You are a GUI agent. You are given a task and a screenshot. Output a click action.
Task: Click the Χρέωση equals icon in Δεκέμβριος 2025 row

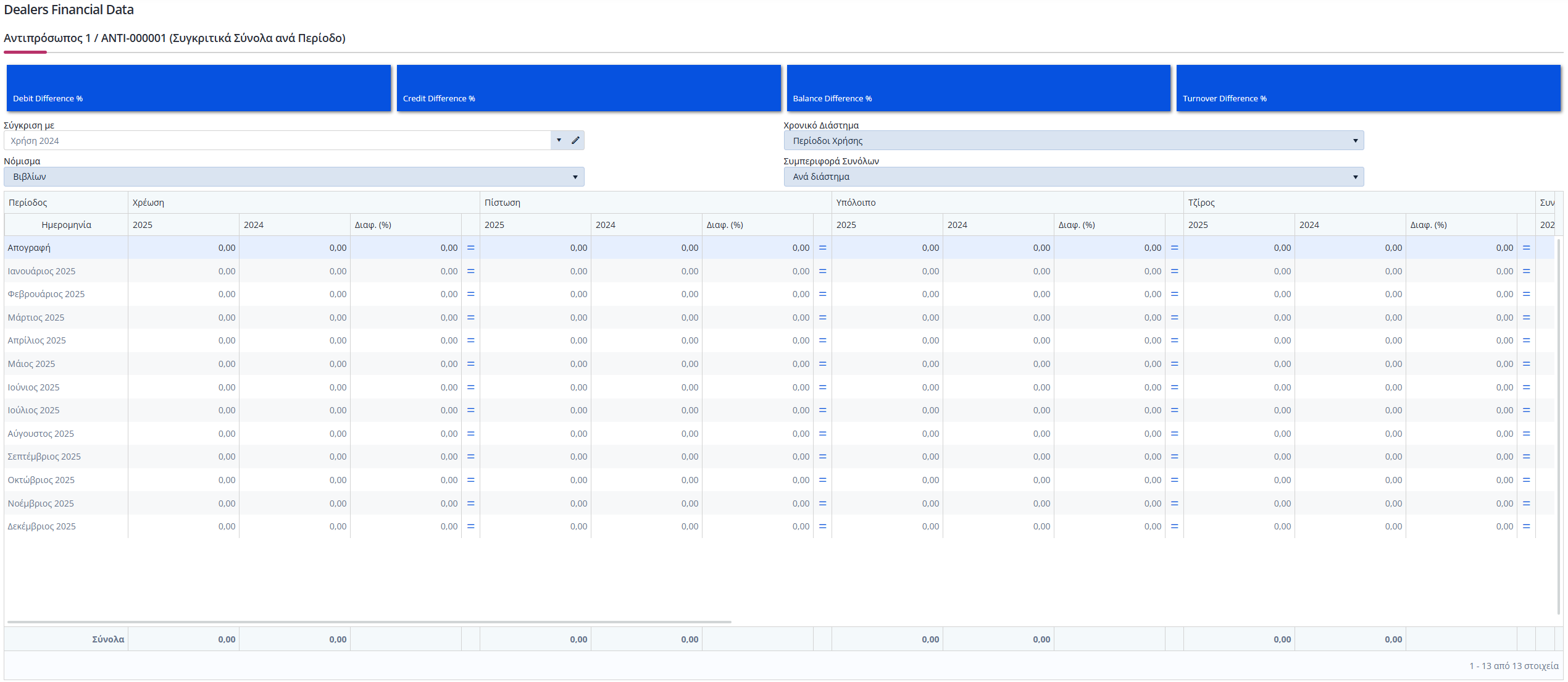pyautogui.click(x=470, y=526)
